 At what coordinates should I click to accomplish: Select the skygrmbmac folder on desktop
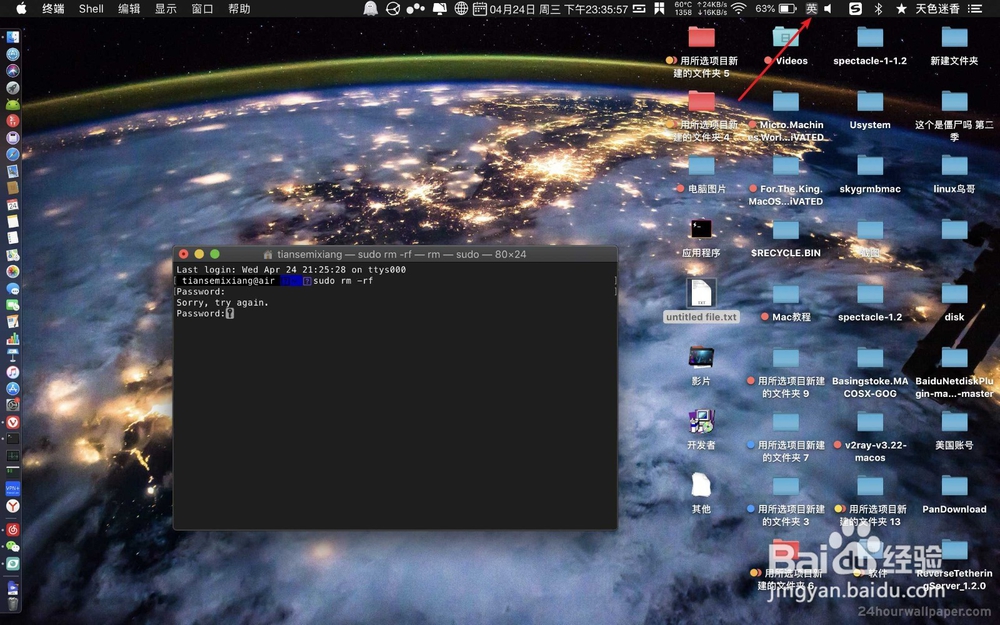tap(870, 173)
